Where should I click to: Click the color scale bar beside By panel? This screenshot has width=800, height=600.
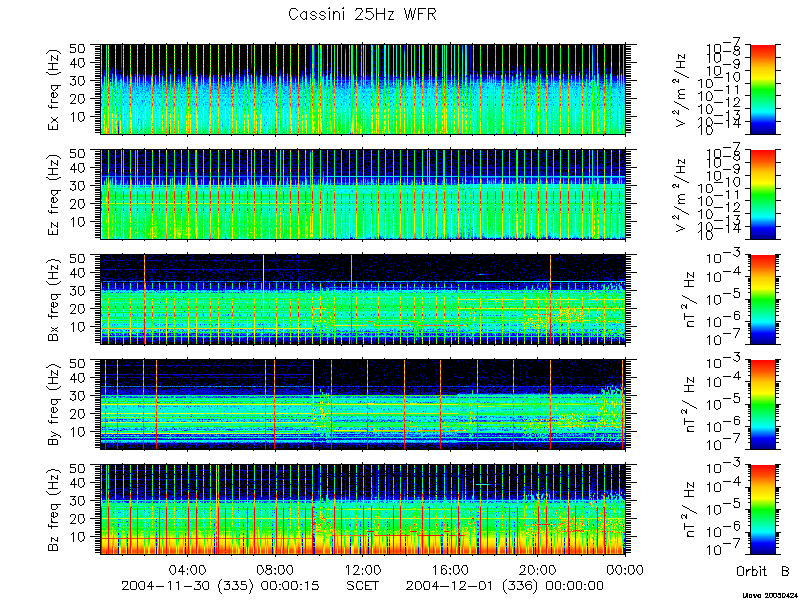point(763,405)
